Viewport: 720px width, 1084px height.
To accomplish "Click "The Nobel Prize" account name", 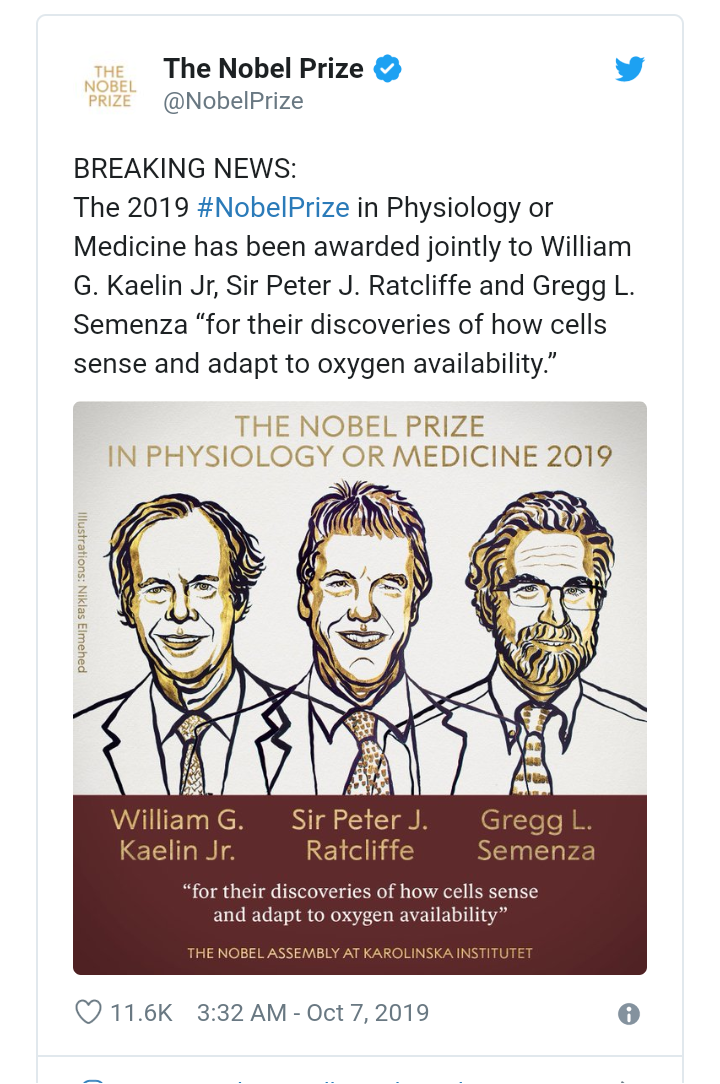I will (x=263, y=68).
